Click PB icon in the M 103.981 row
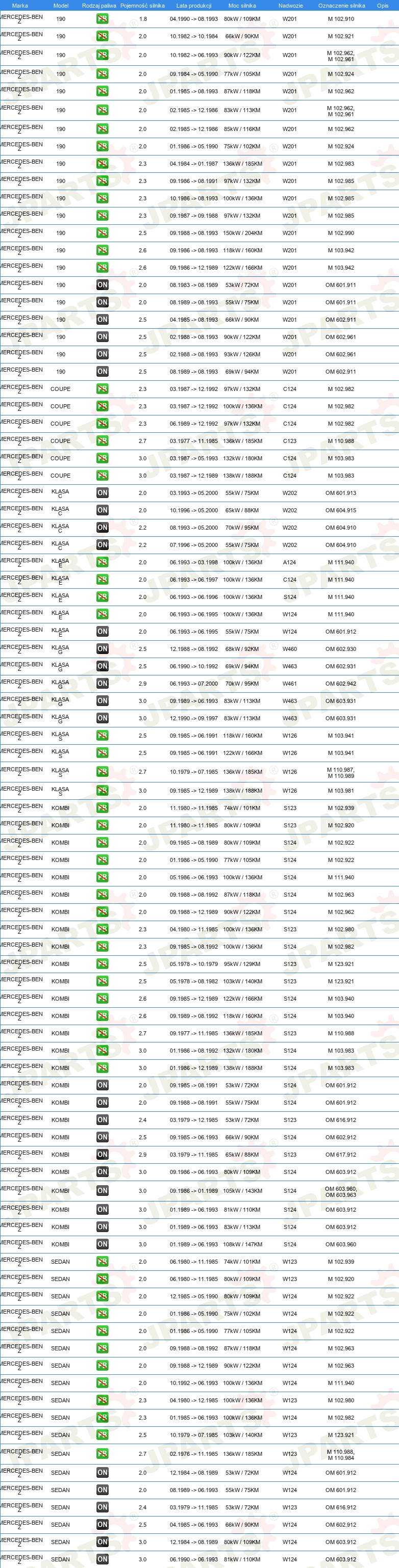The image size is (399, 1568). tap(103, 791)
